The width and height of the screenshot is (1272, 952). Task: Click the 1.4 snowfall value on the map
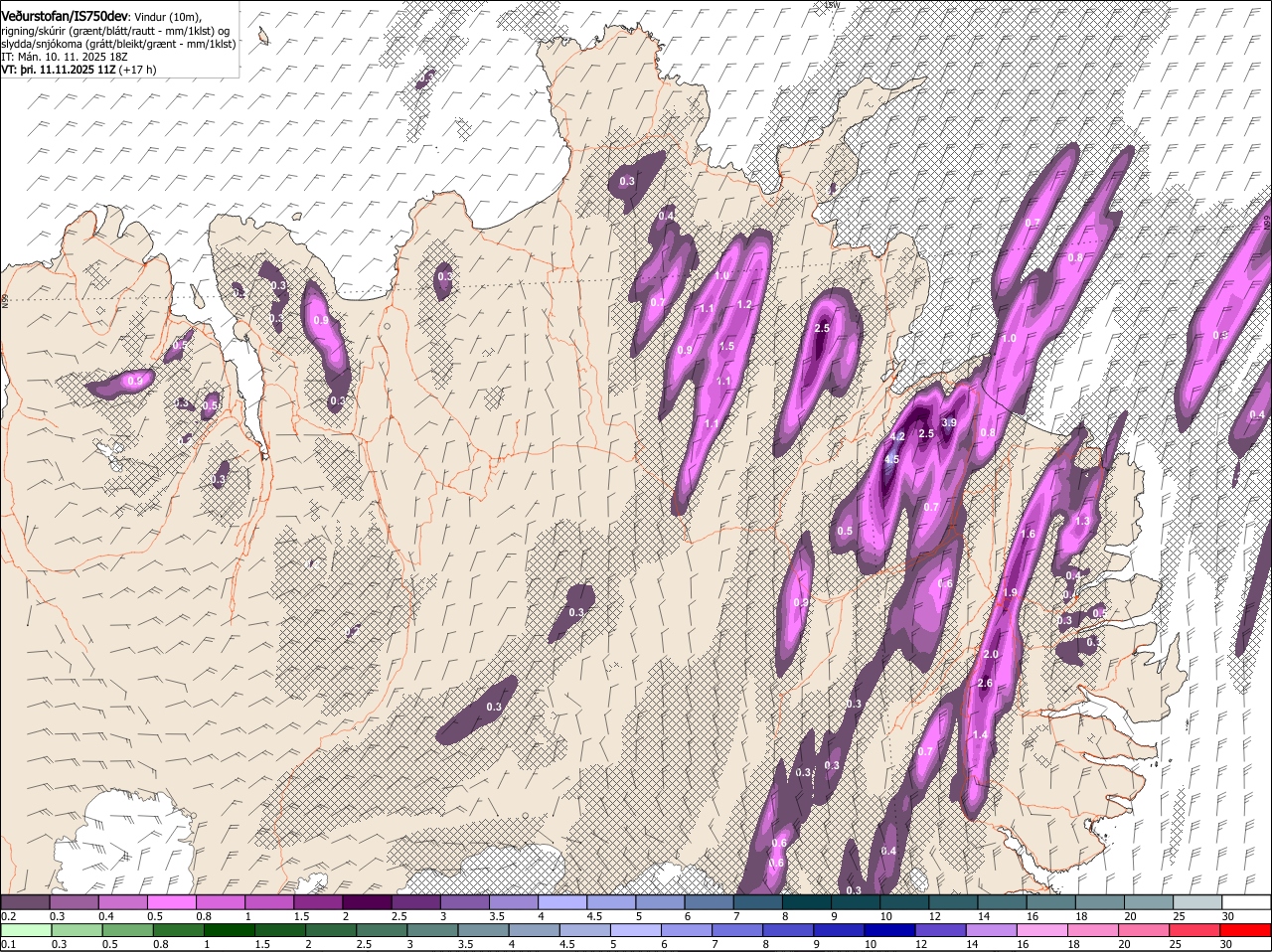(980, 734)
